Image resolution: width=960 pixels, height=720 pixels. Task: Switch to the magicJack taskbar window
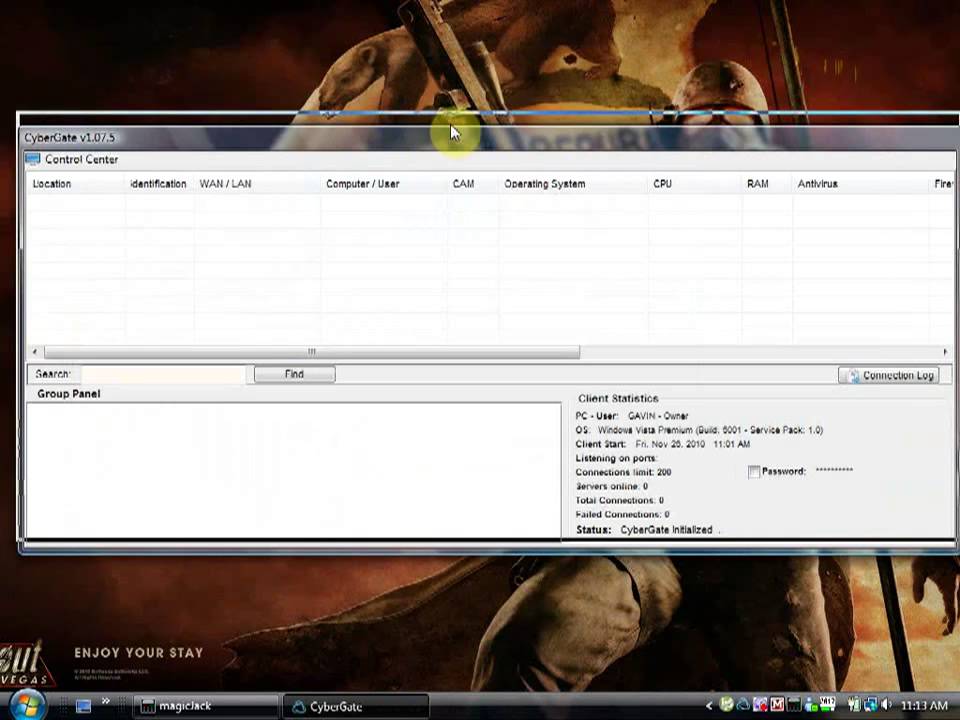206,706
